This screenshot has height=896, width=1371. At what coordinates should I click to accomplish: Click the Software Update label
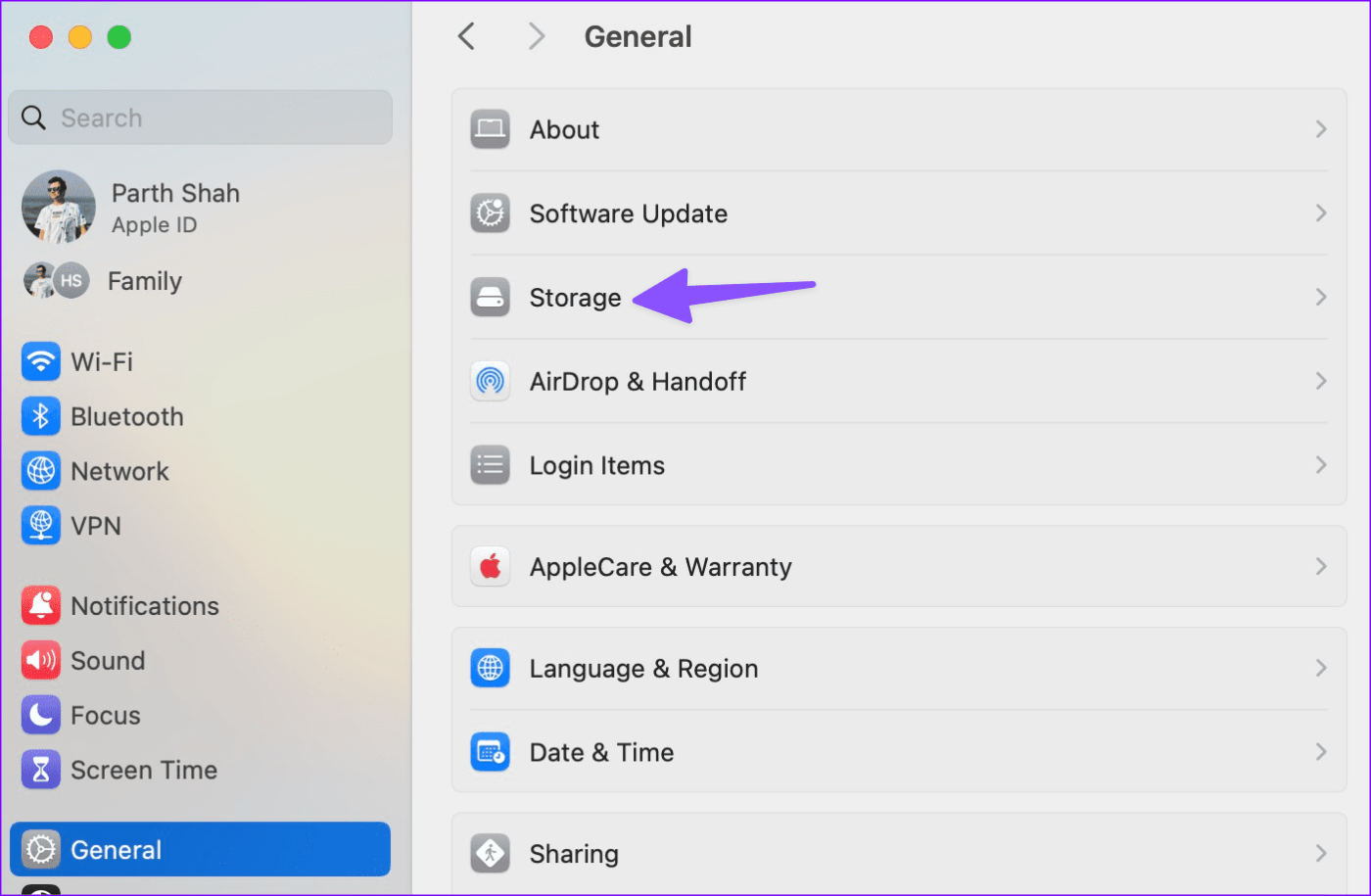pyautogui.click(x=629, y=213)
